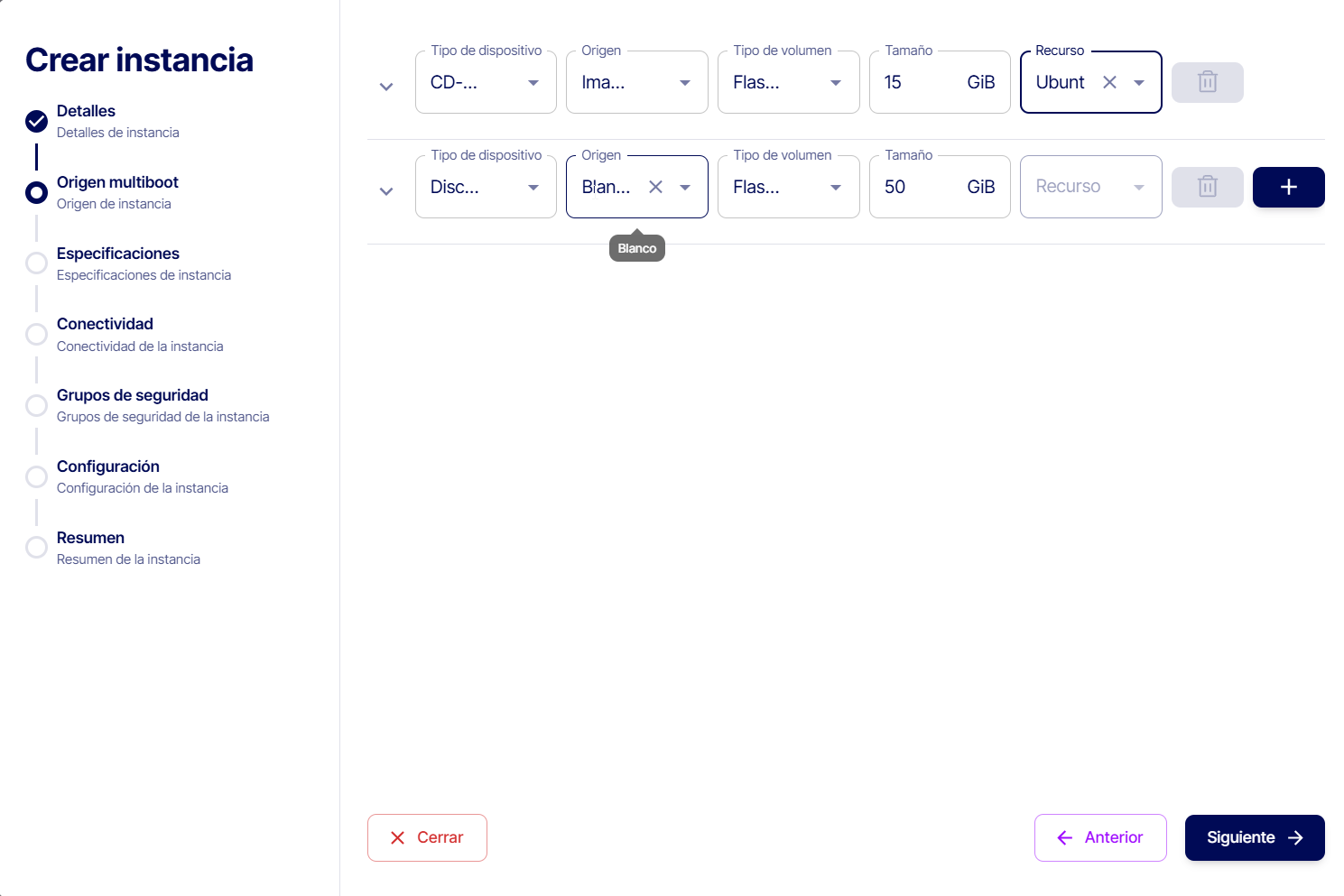Go to the Detalles step

(86, 111)
